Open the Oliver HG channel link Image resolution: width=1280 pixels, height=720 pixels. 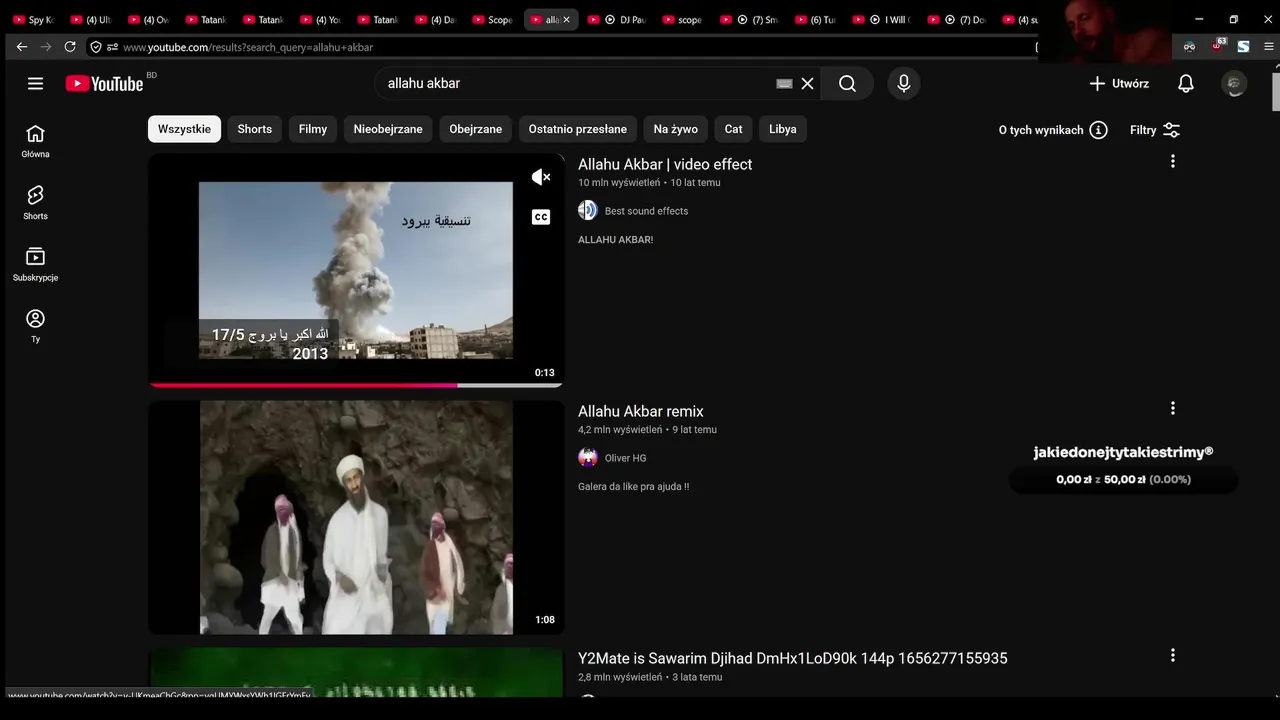(x=626, y=458)
